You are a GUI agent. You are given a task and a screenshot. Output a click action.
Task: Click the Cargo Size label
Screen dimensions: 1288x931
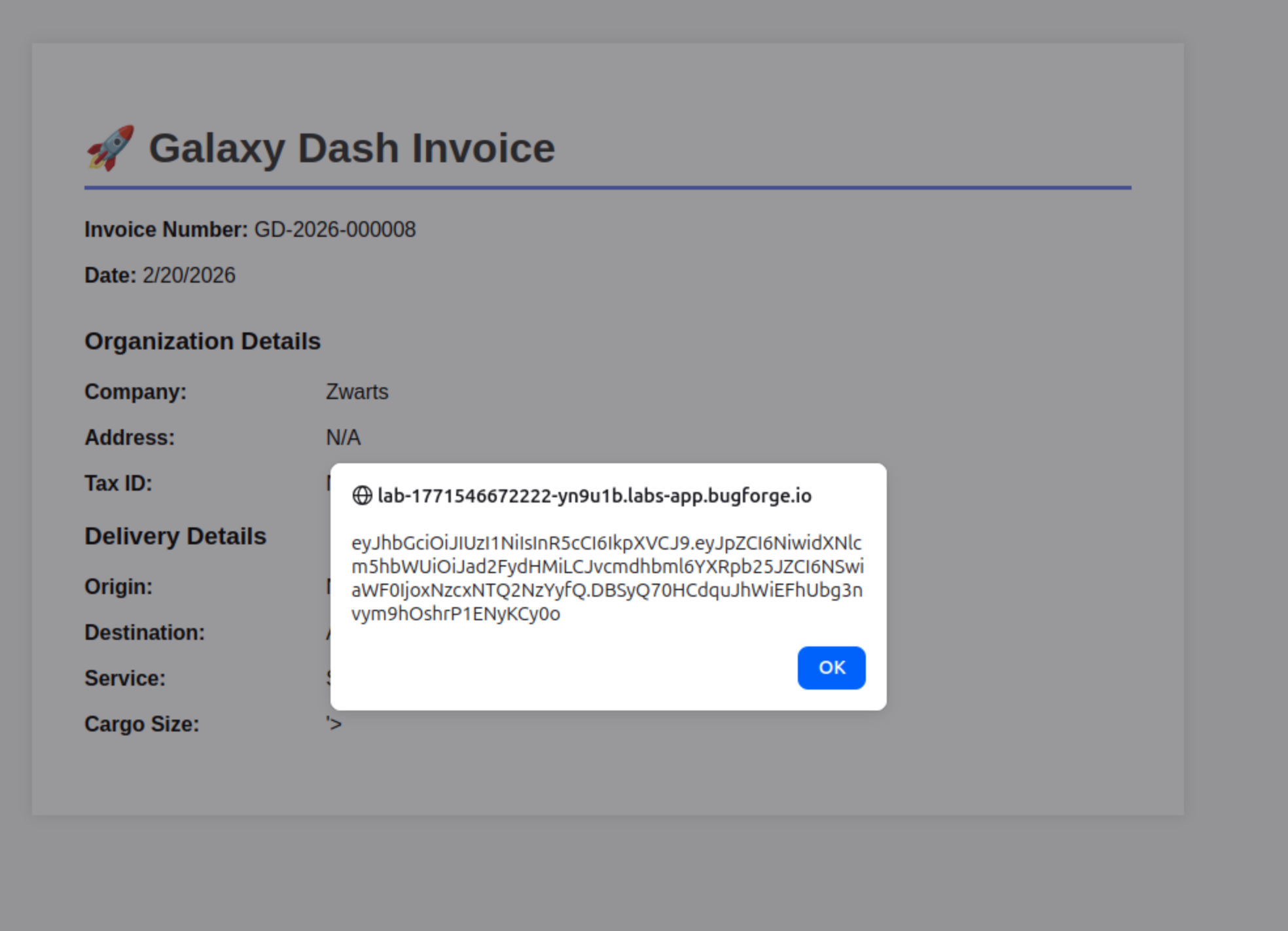(141, 724)
